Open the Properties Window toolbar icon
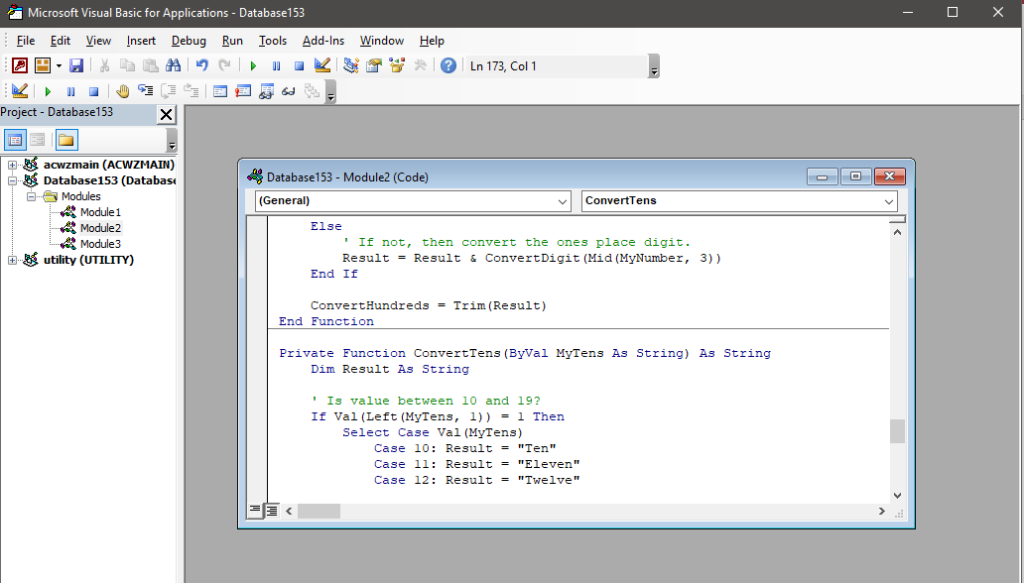Screen dimensions: 1024x583 pyautogui.click(x=374, y=65)
